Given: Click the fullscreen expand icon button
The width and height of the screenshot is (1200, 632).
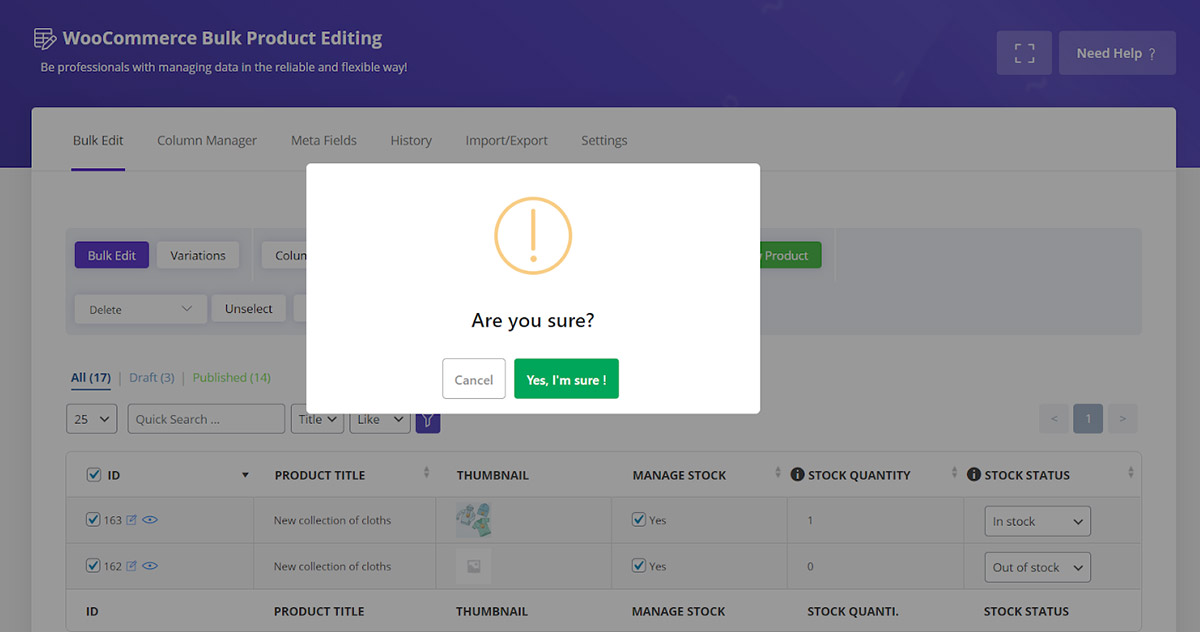Looking at the screenshot, I should [x=1024, y=53].
